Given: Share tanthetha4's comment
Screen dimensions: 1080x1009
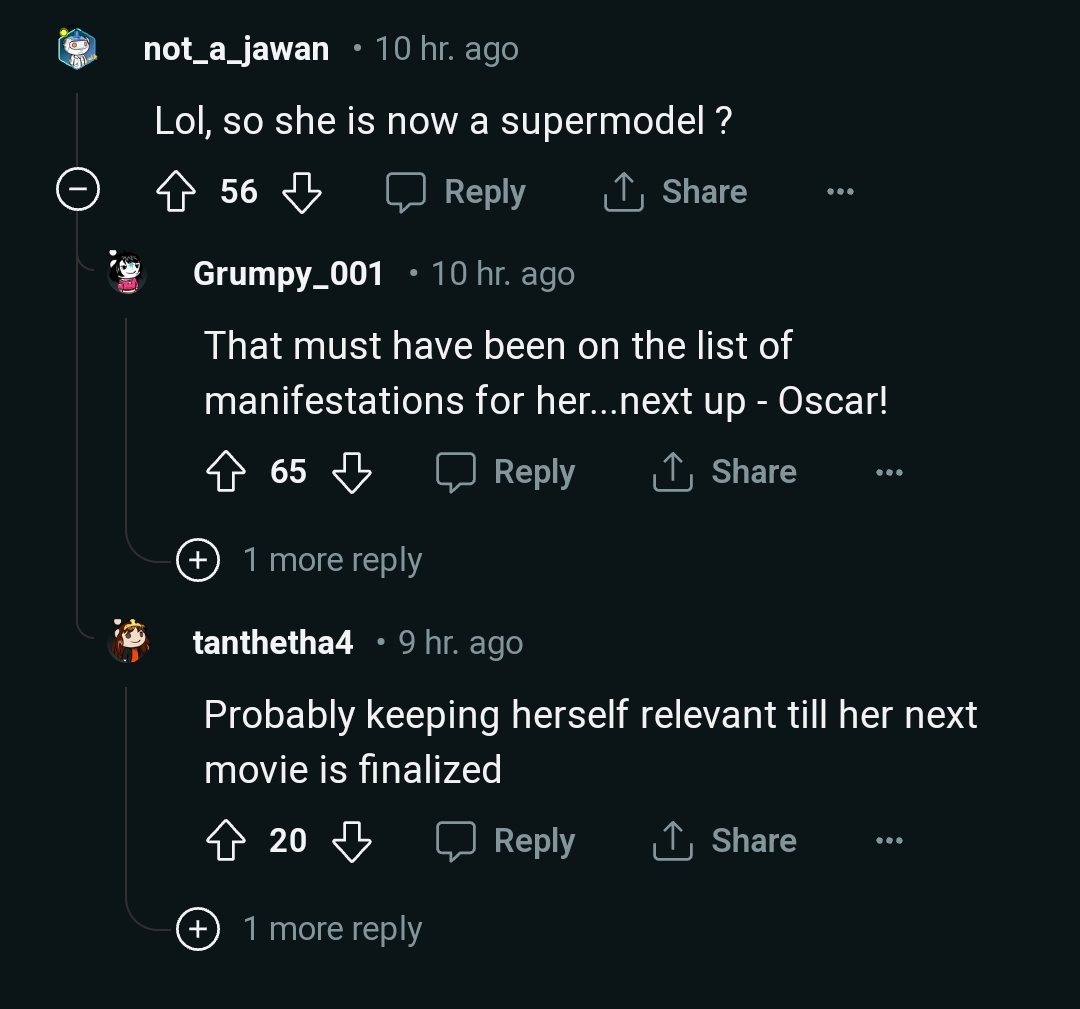Looking at the screenshot, I should (x=724, y=841).
